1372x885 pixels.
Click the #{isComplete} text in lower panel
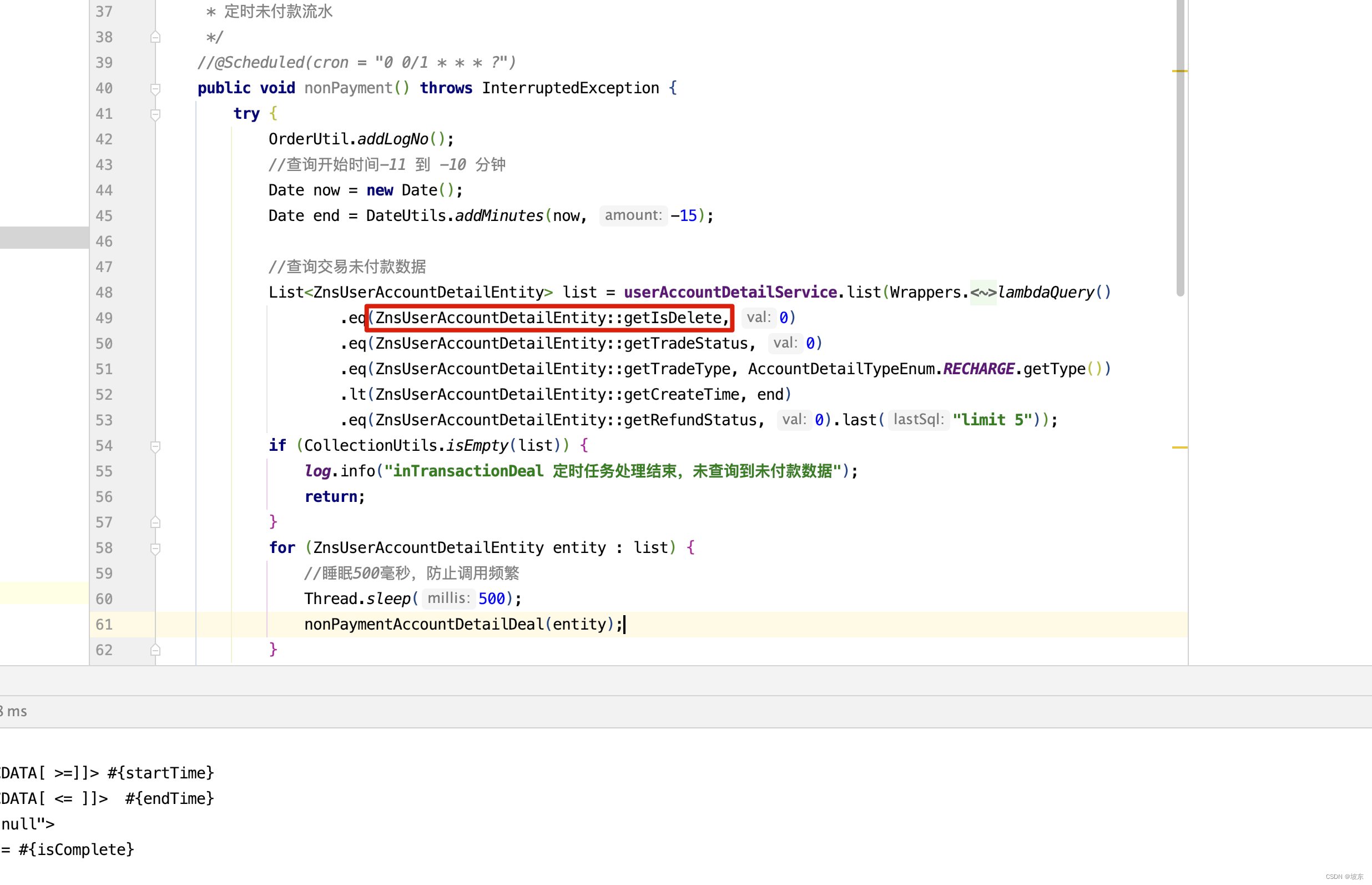[76, 849]
